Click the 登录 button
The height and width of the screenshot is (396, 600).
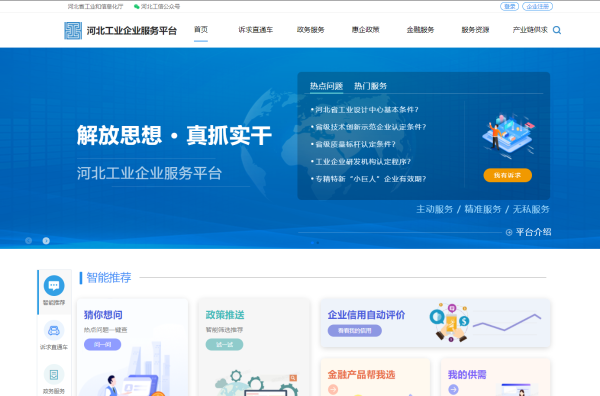click(509, 7)
